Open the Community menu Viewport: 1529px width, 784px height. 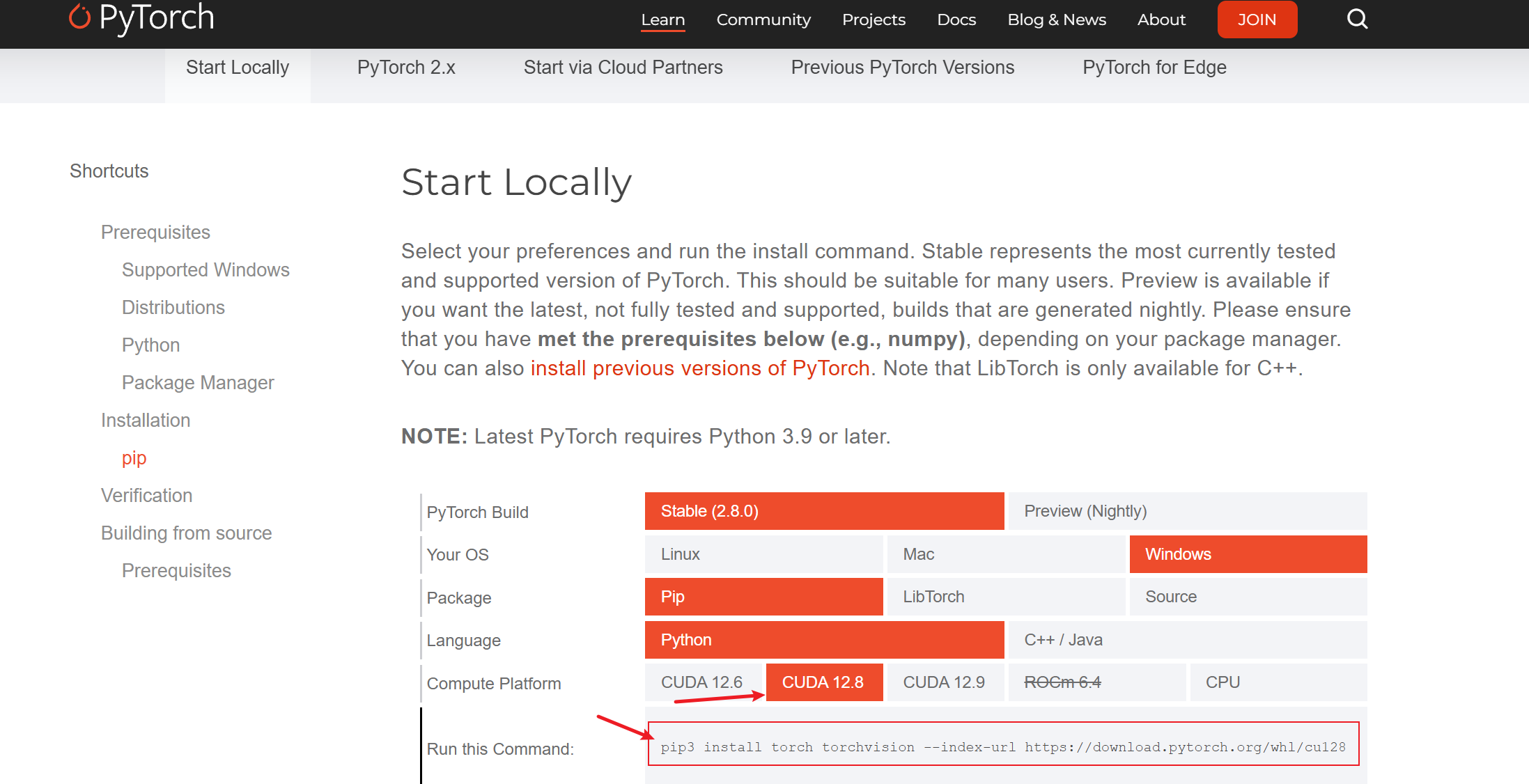[763, 19]
